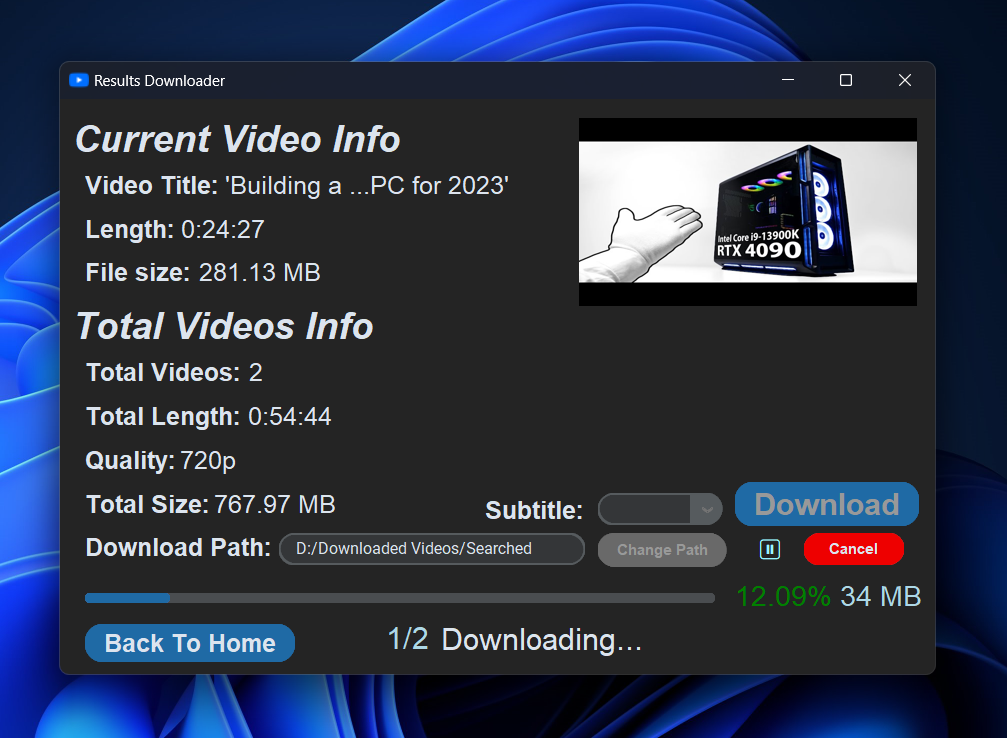Click the Downloading... status text
This screenshot has height=738, width=1007.
click(541, 640)
